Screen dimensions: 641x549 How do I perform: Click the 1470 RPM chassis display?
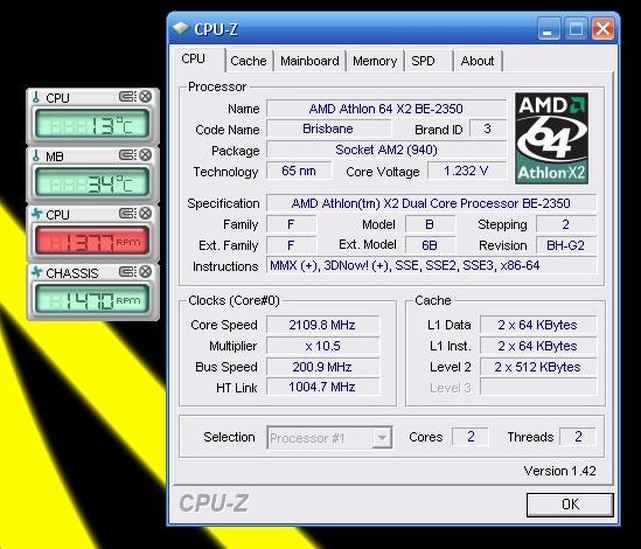pyautogui.click(x=92, y=299)
